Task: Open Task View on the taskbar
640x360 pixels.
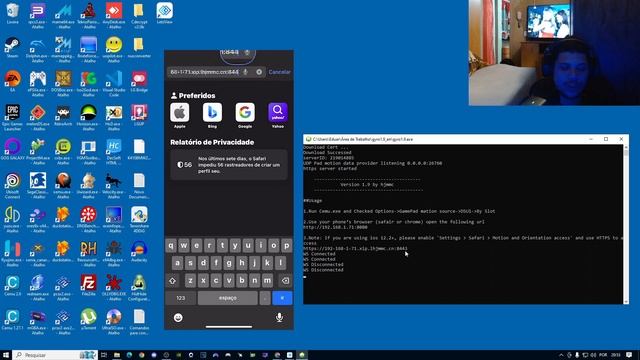Action: point(104,355)
